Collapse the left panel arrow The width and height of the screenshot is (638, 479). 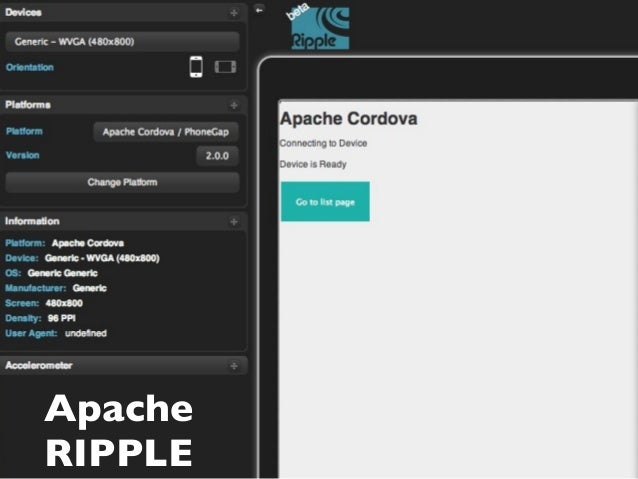point(259,10)
